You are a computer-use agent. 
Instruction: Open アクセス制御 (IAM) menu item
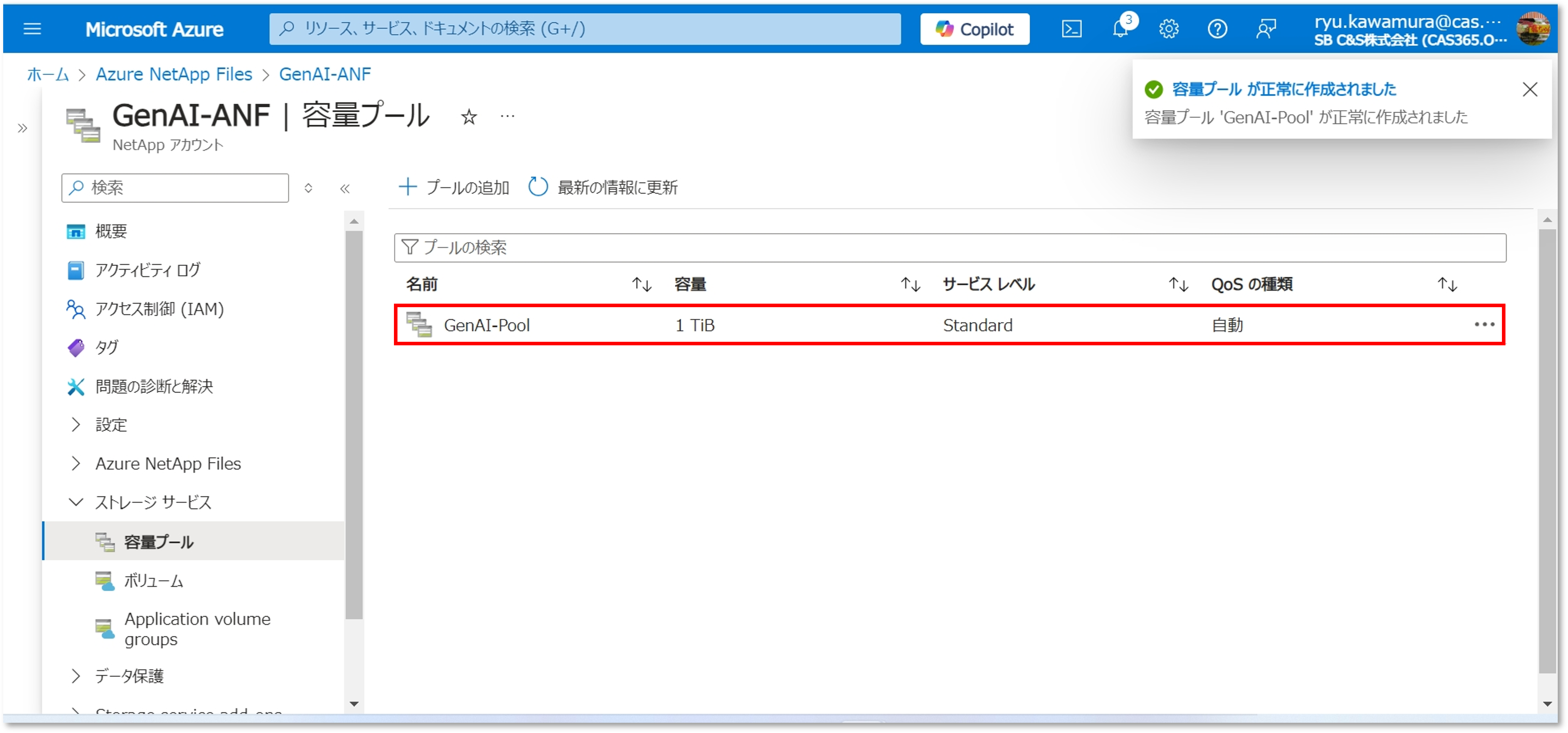pyautogui.click(x=159, y=309)
